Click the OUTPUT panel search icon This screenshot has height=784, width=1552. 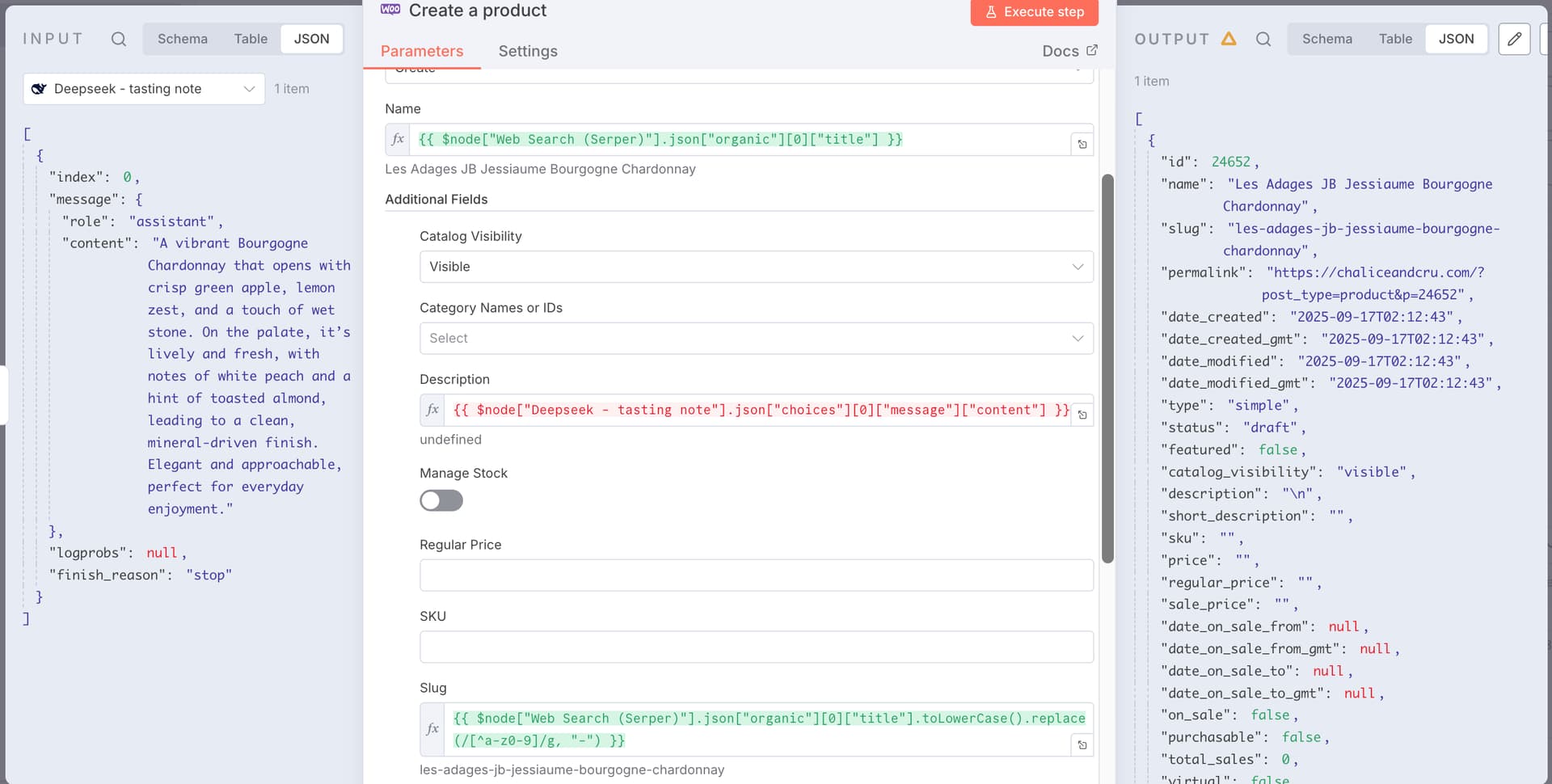1263,39
